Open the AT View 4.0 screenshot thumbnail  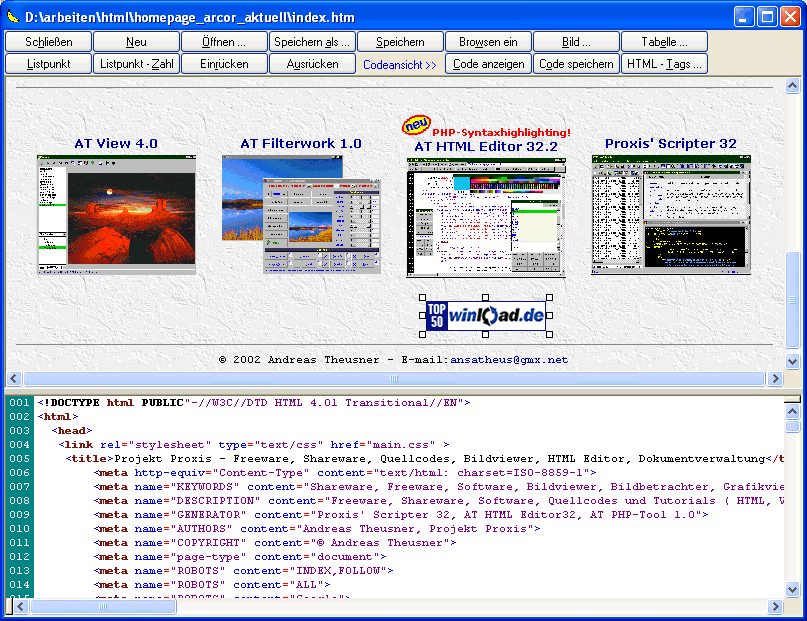coord(116,214)
